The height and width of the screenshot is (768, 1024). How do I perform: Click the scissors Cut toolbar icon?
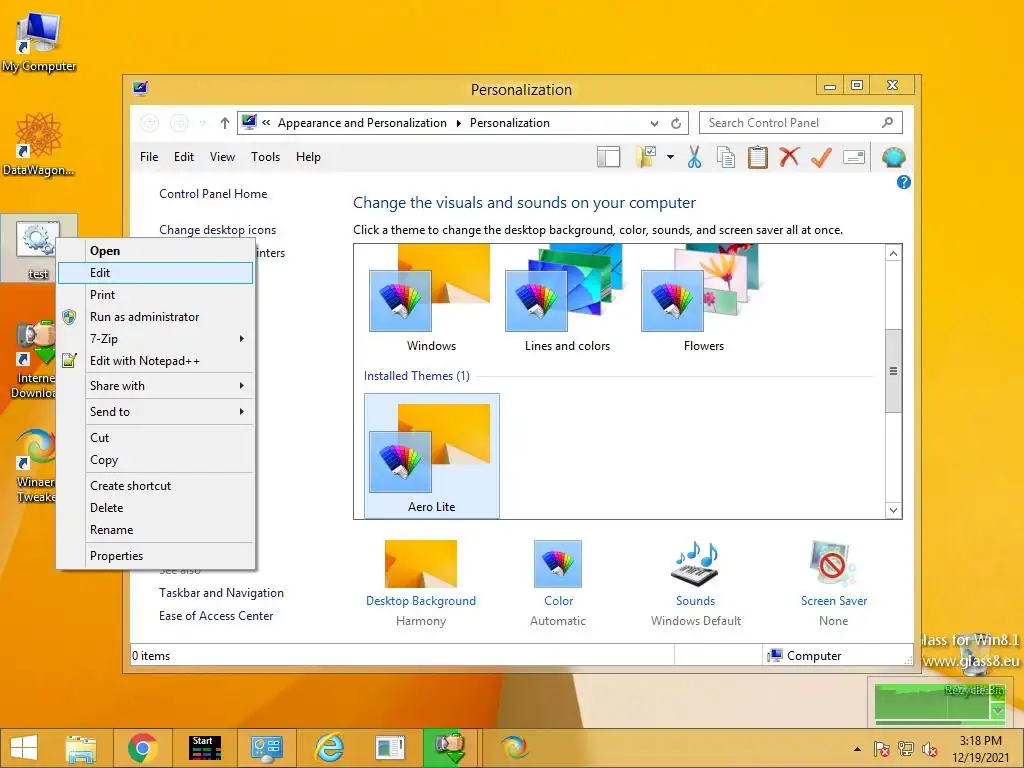(694, 157)
